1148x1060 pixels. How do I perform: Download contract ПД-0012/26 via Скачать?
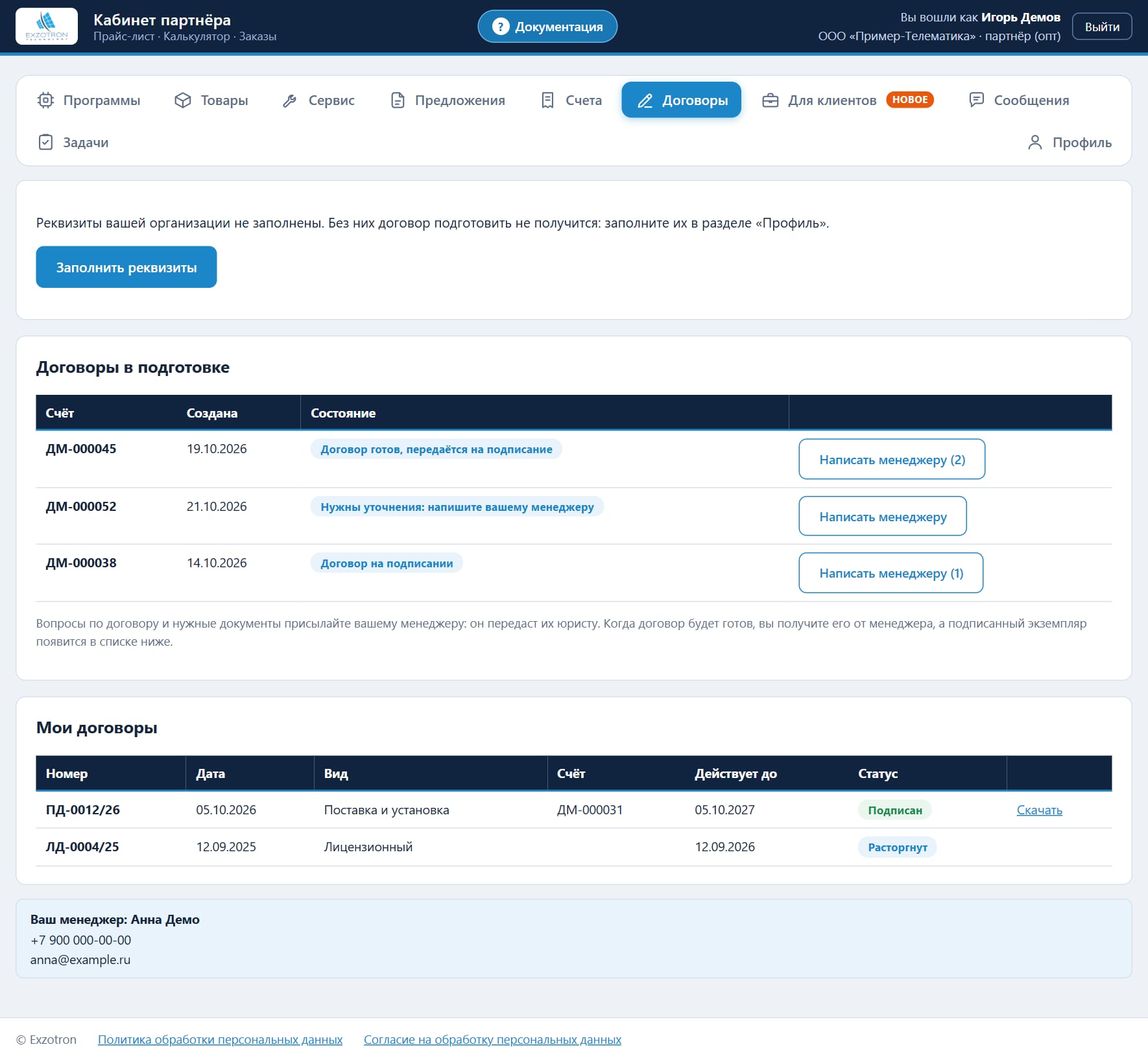click(x=1039, y=810)
